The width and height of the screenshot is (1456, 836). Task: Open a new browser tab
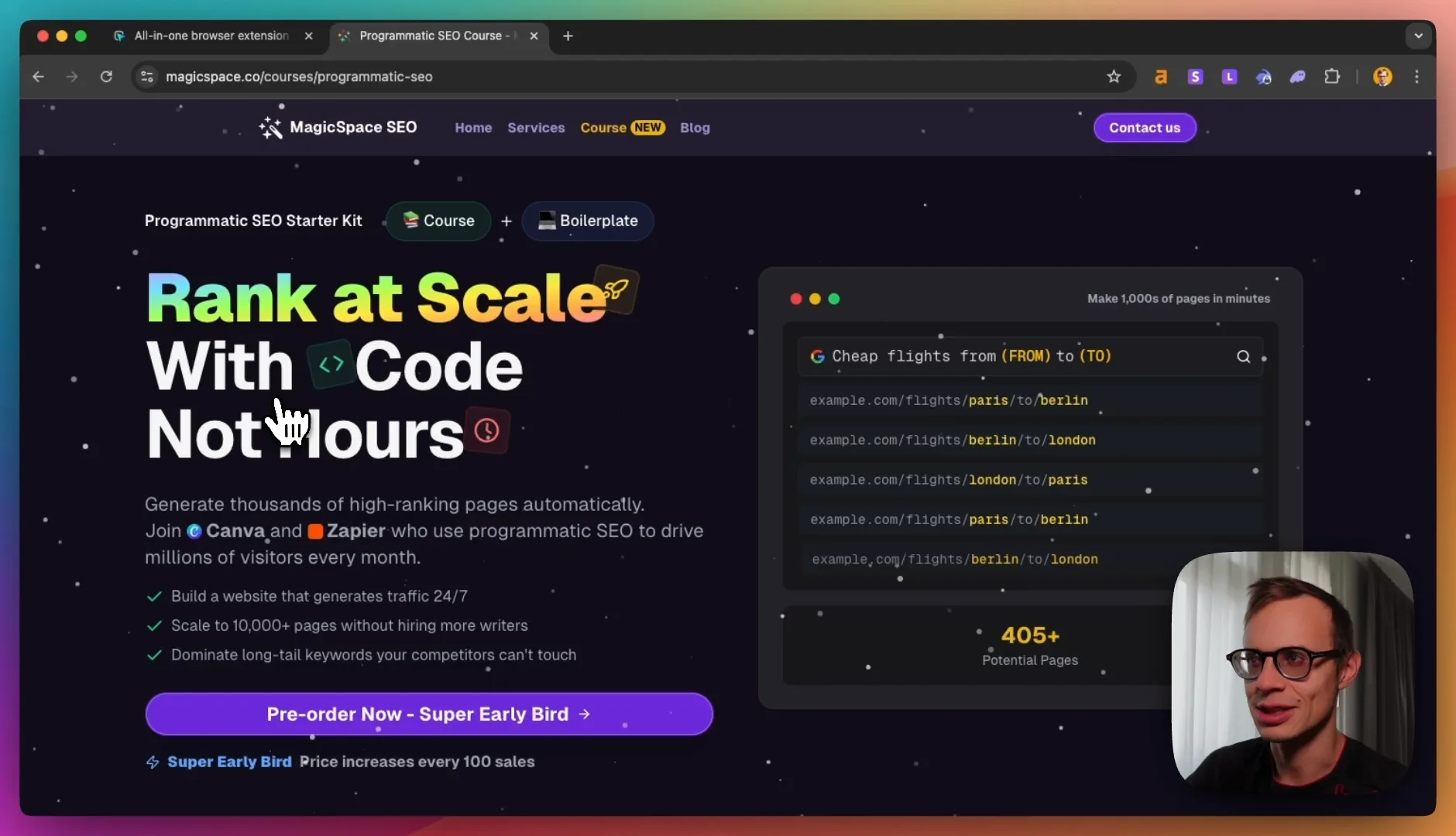click(x=568, y=36)
